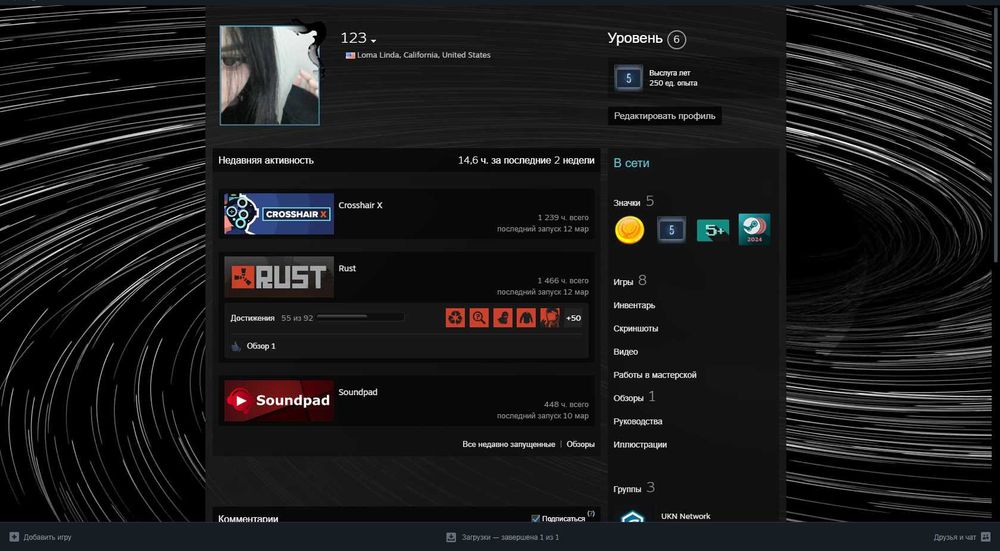This screenshot has width=1000, height=551.
Task: Click the Обзор 1 link under Rust
Action: tap(261, 346)
